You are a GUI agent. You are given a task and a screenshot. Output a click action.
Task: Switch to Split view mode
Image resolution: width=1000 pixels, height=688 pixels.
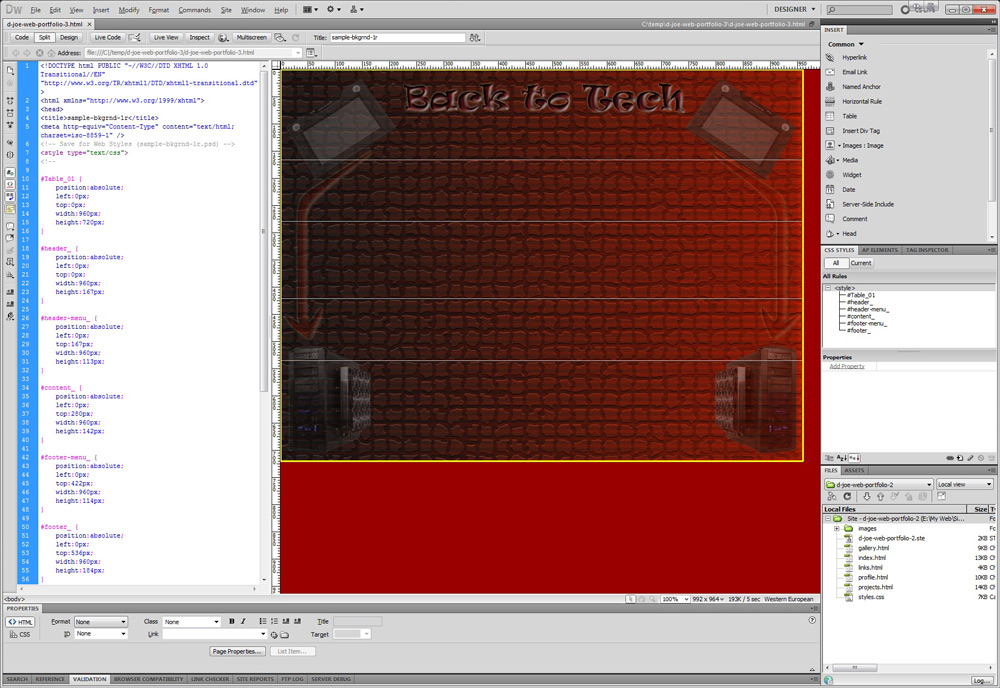pyautogui.click(x=45, y=37)
